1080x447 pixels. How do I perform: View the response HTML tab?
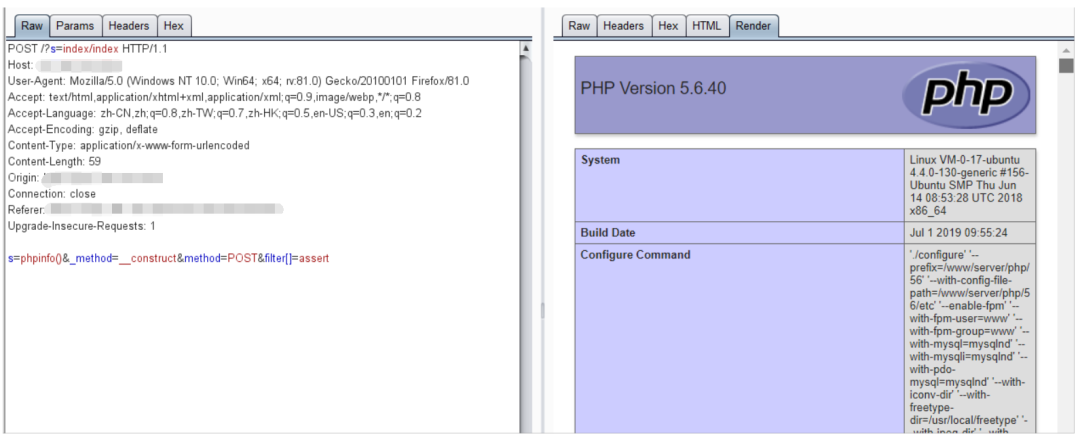pyautogui.click(x=706, y=26)
